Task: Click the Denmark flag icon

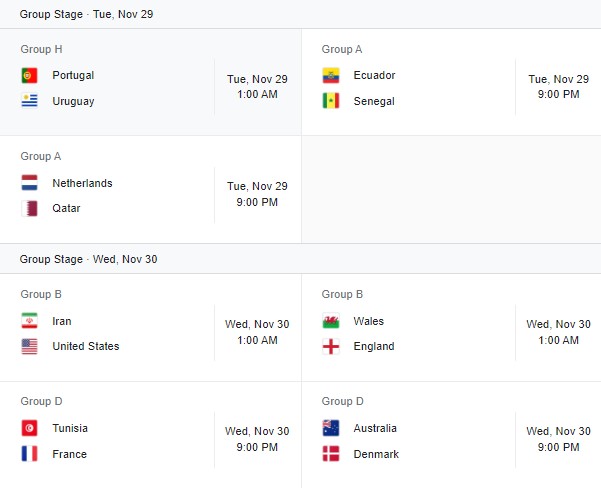Action: pos(331,454)
